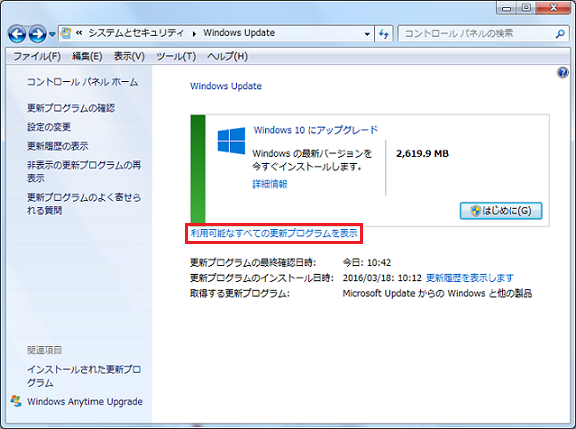
Task: Click the Control Panel icon in address bar
Action: pyautogui.click(x=66, y=33)
